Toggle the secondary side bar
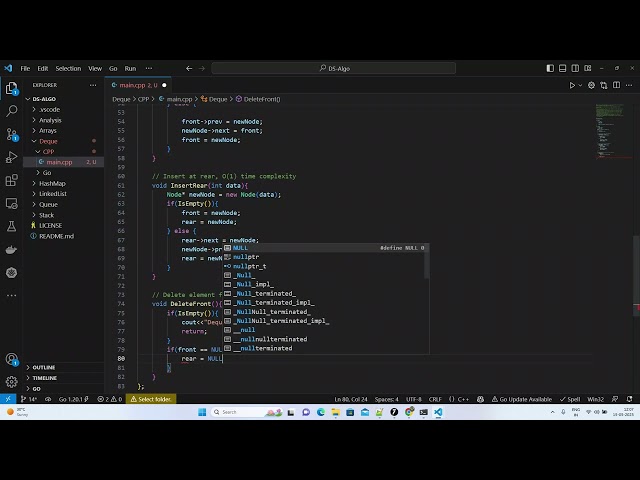This screenshot has width=640, height=480. click(x=575, y=68)
